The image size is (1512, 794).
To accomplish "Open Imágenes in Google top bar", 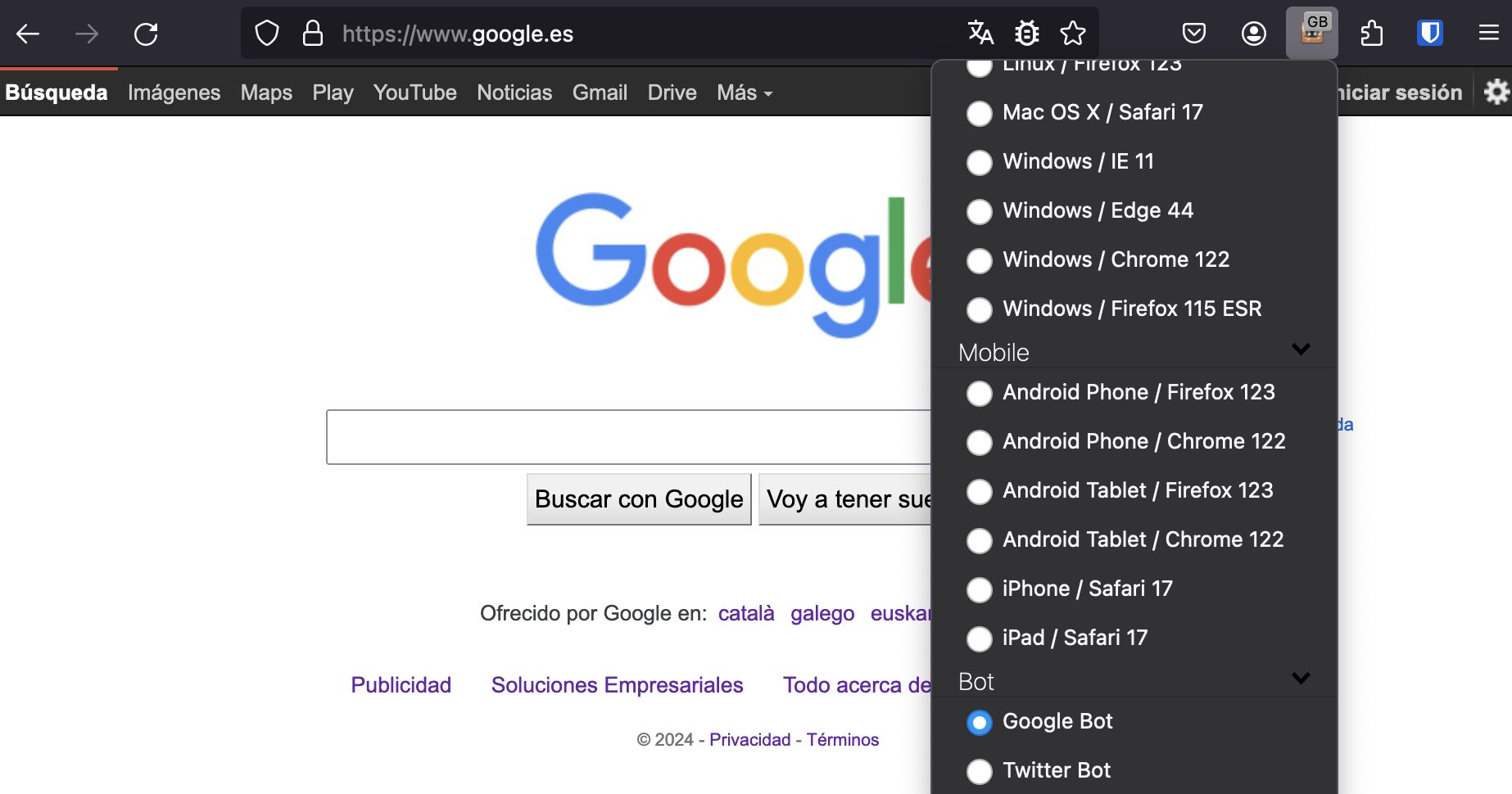I will (174, 92).
